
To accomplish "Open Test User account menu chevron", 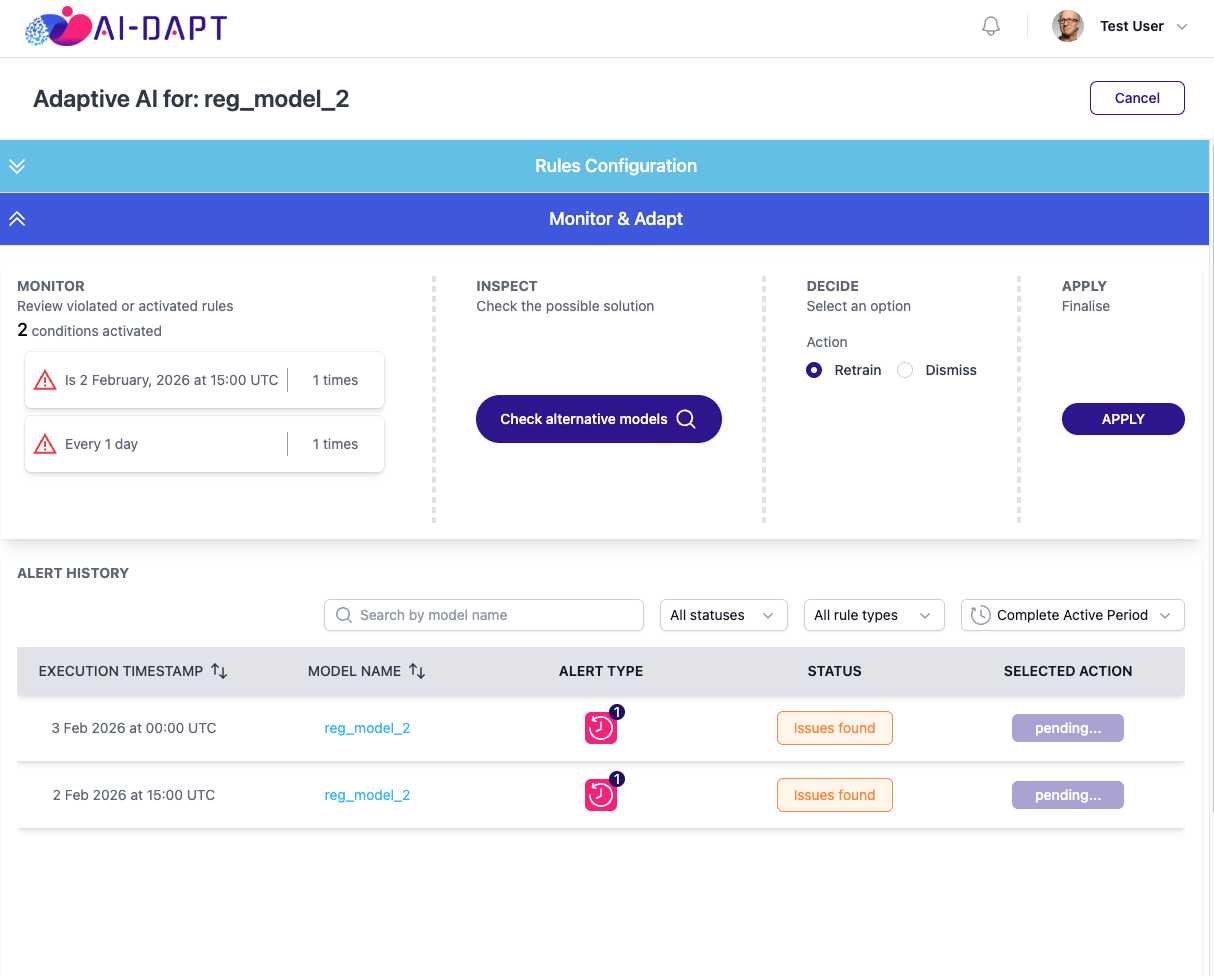I will pos(1182,27).
